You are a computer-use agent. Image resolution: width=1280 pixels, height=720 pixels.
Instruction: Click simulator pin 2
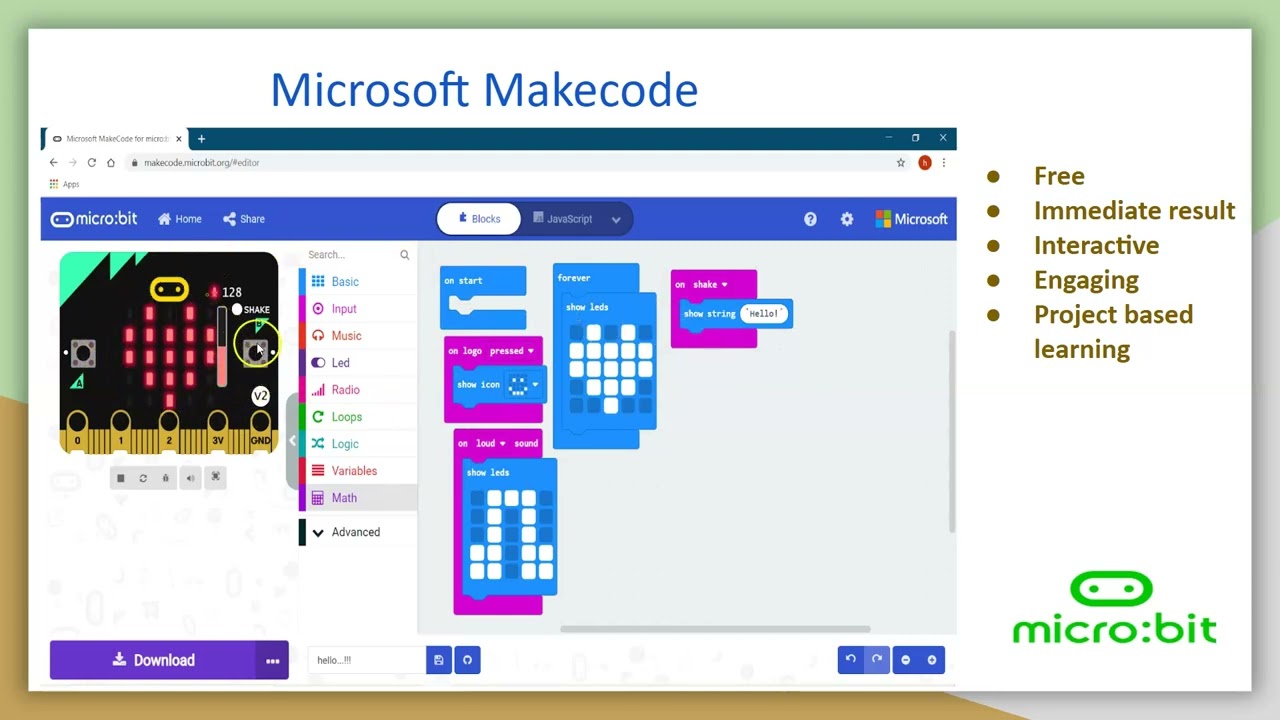169,431
